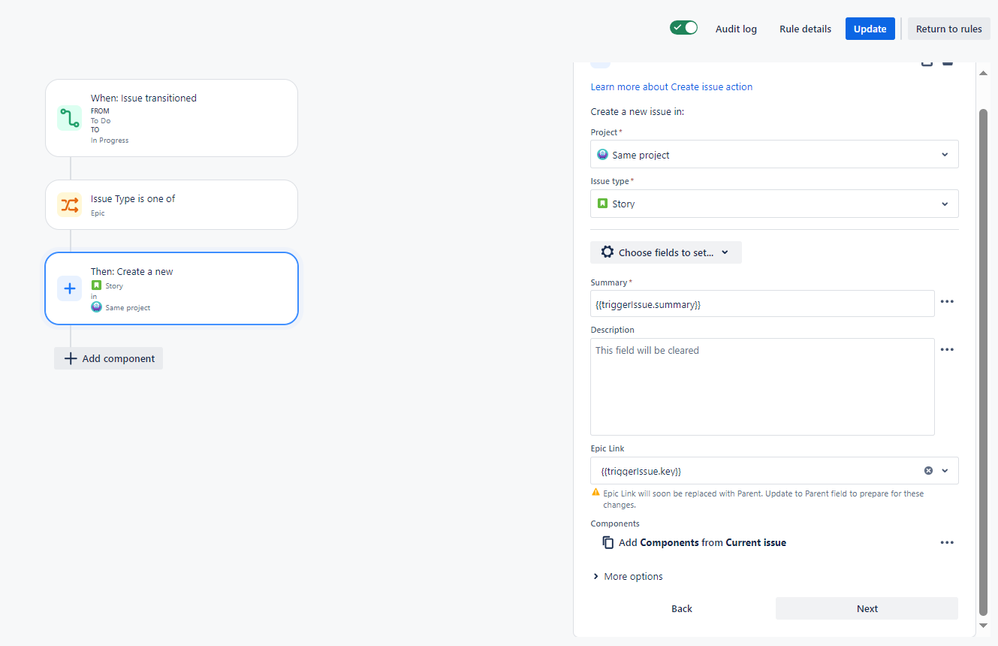Click the Issue Type condition shuffle icon
The height and width of the screenshot is (646, 998).
(x=69, y=205)
